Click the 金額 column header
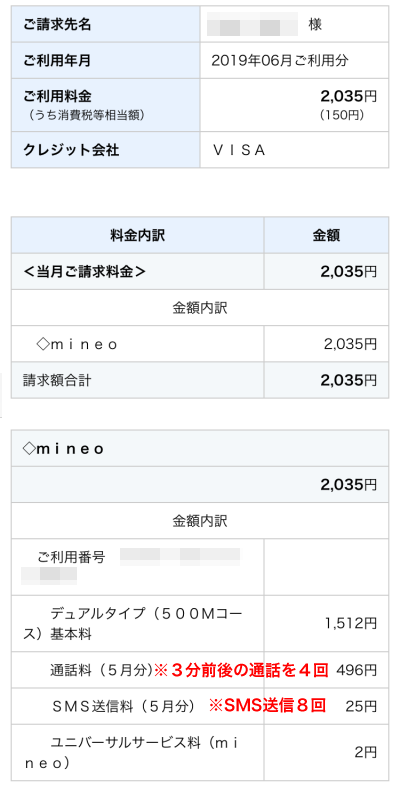Viewport: 400px width, 796px height. pos(326,236)
